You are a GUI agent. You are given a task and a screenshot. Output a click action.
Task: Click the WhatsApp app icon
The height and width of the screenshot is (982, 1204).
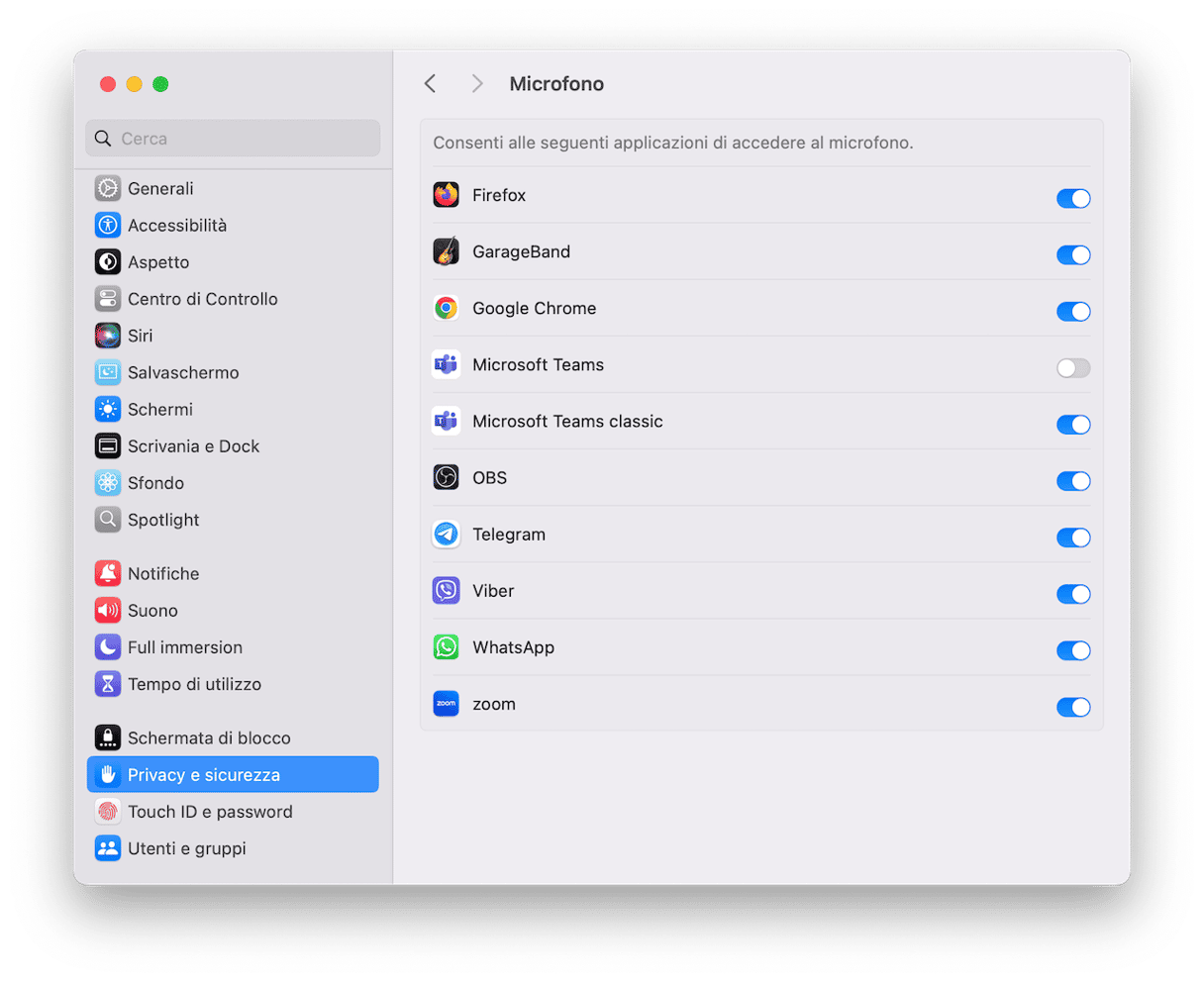[446, 647]
